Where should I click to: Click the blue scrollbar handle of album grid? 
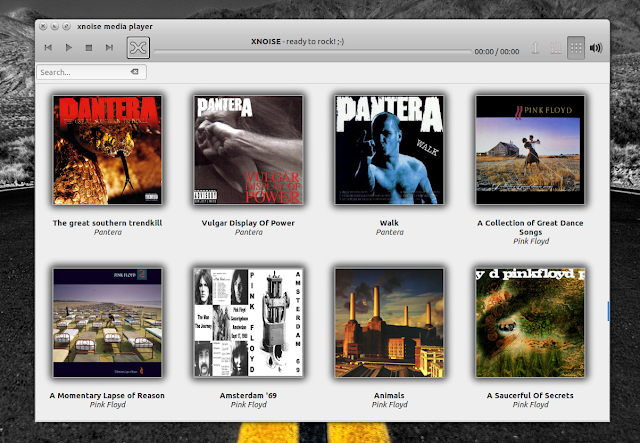608,311
